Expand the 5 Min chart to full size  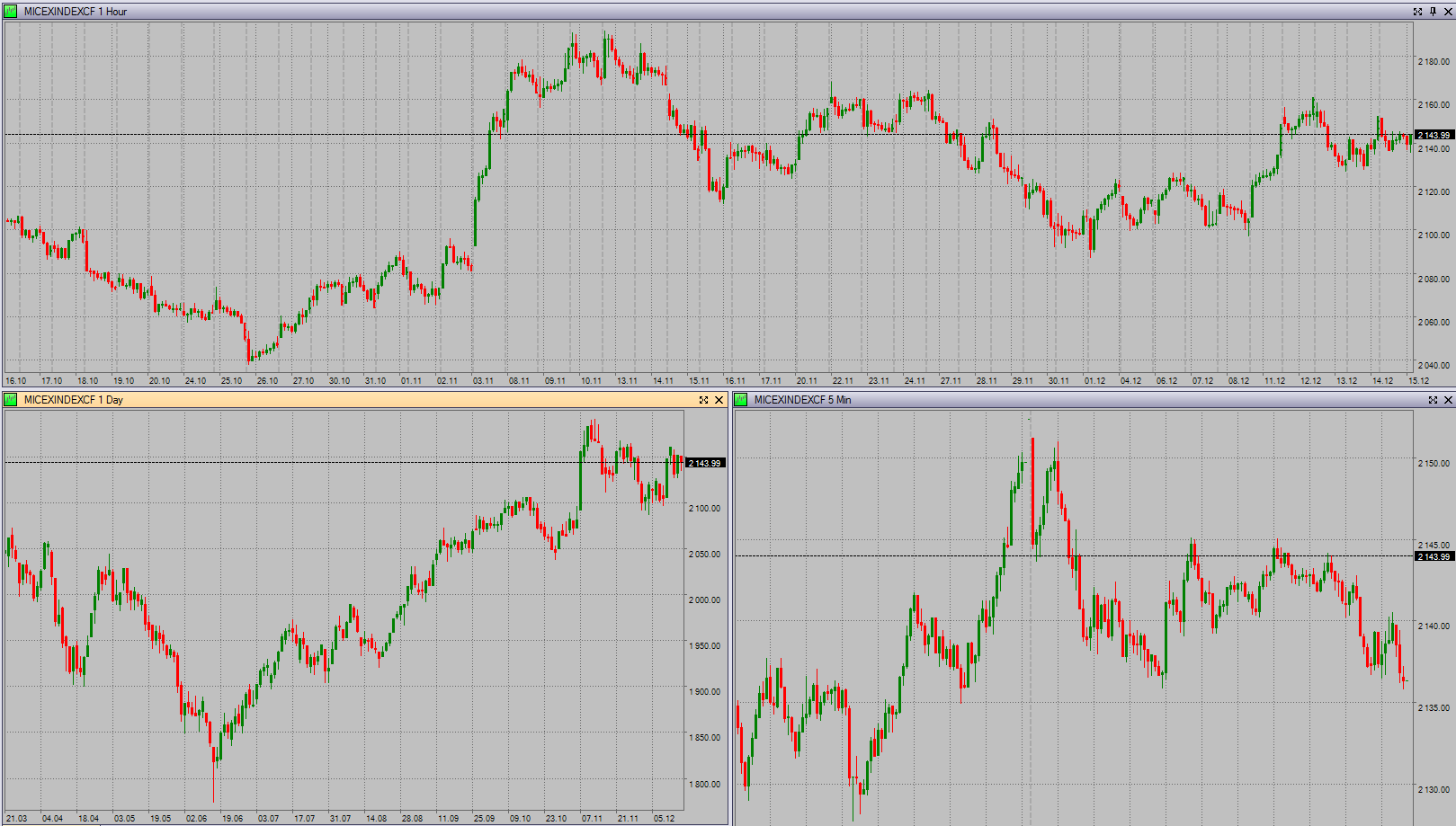coord(1433,400)
